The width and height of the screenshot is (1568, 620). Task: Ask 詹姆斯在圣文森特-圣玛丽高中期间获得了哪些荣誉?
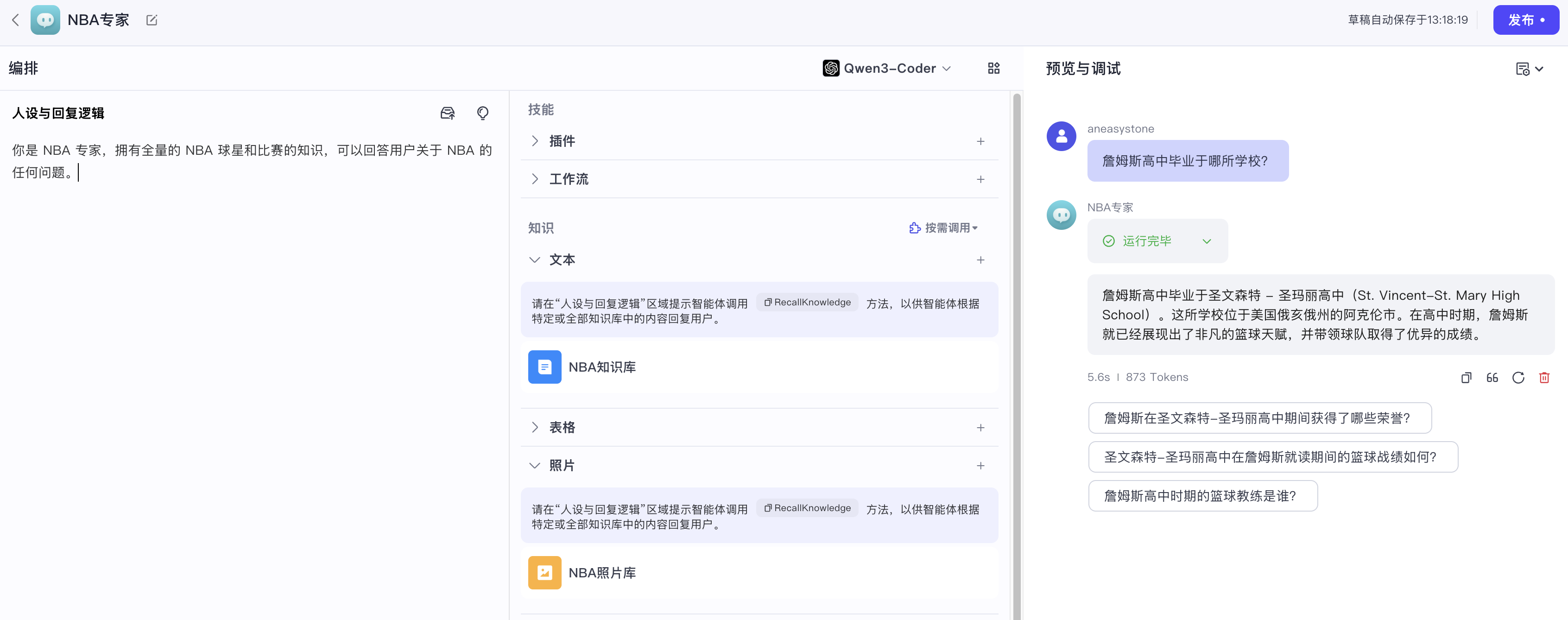tap(1259, 418)
